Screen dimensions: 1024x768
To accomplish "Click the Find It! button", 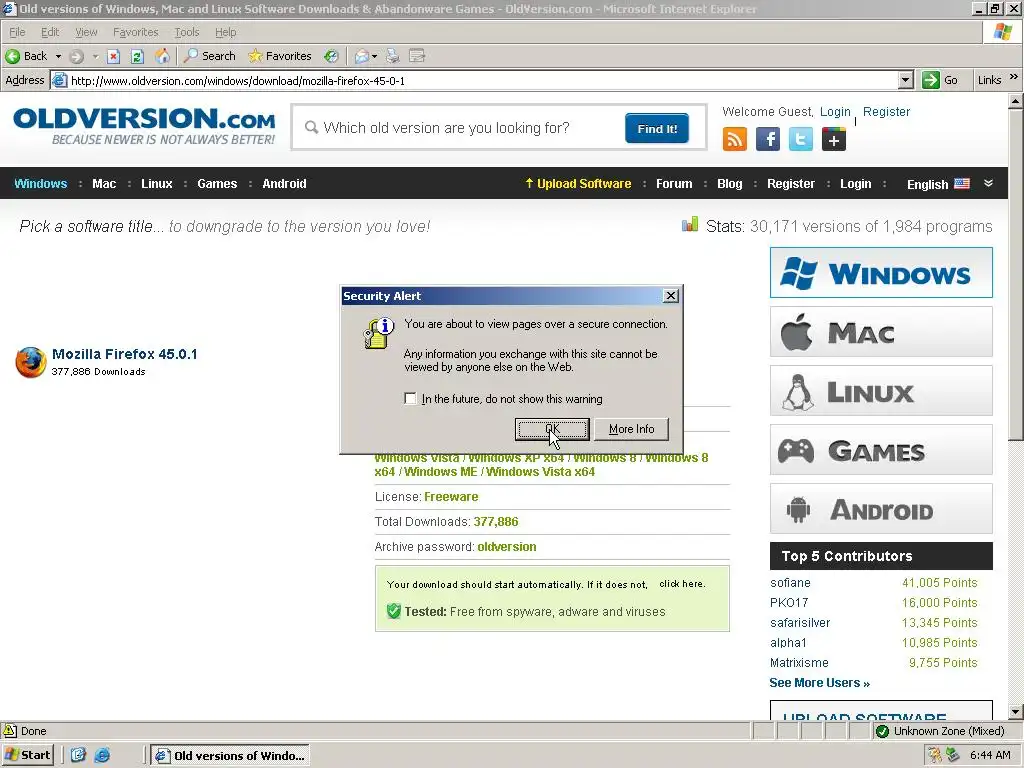I will 657,128.
